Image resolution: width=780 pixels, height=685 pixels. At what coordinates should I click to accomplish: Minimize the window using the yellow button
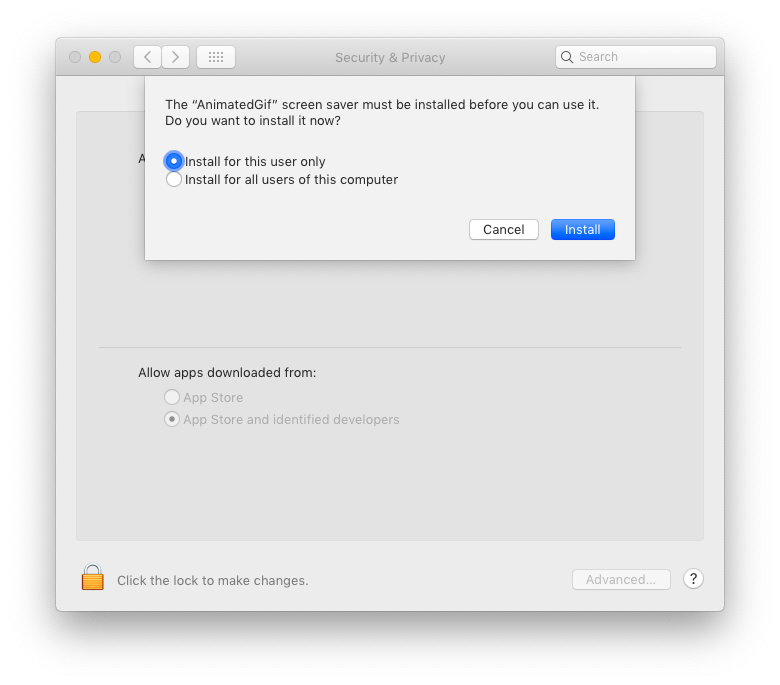click(x=95, y=57)
